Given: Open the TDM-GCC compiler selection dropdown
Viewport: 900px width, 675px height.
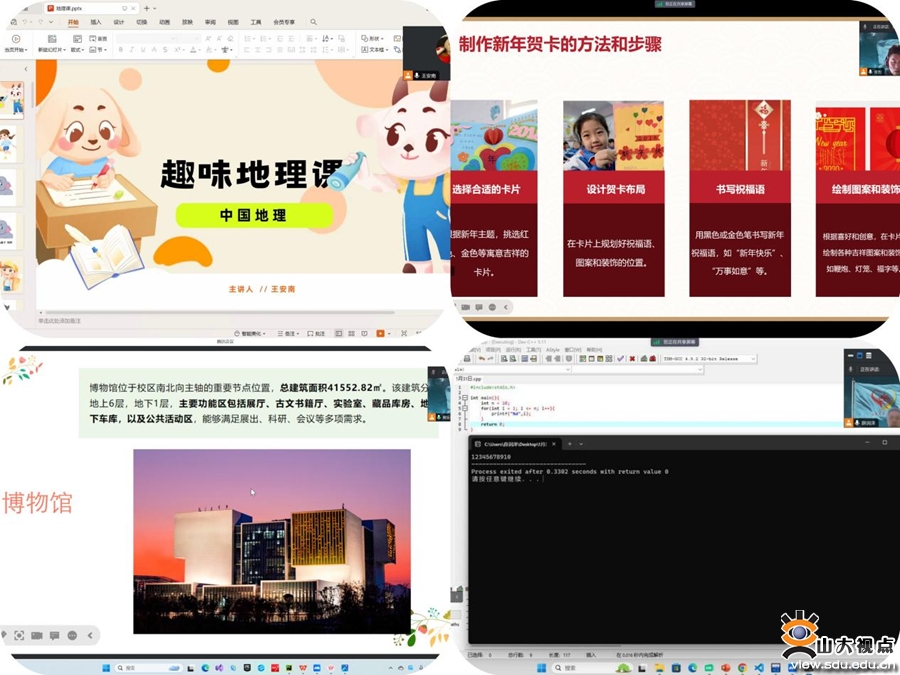Looking at the screenshot, I should (753, 358).
